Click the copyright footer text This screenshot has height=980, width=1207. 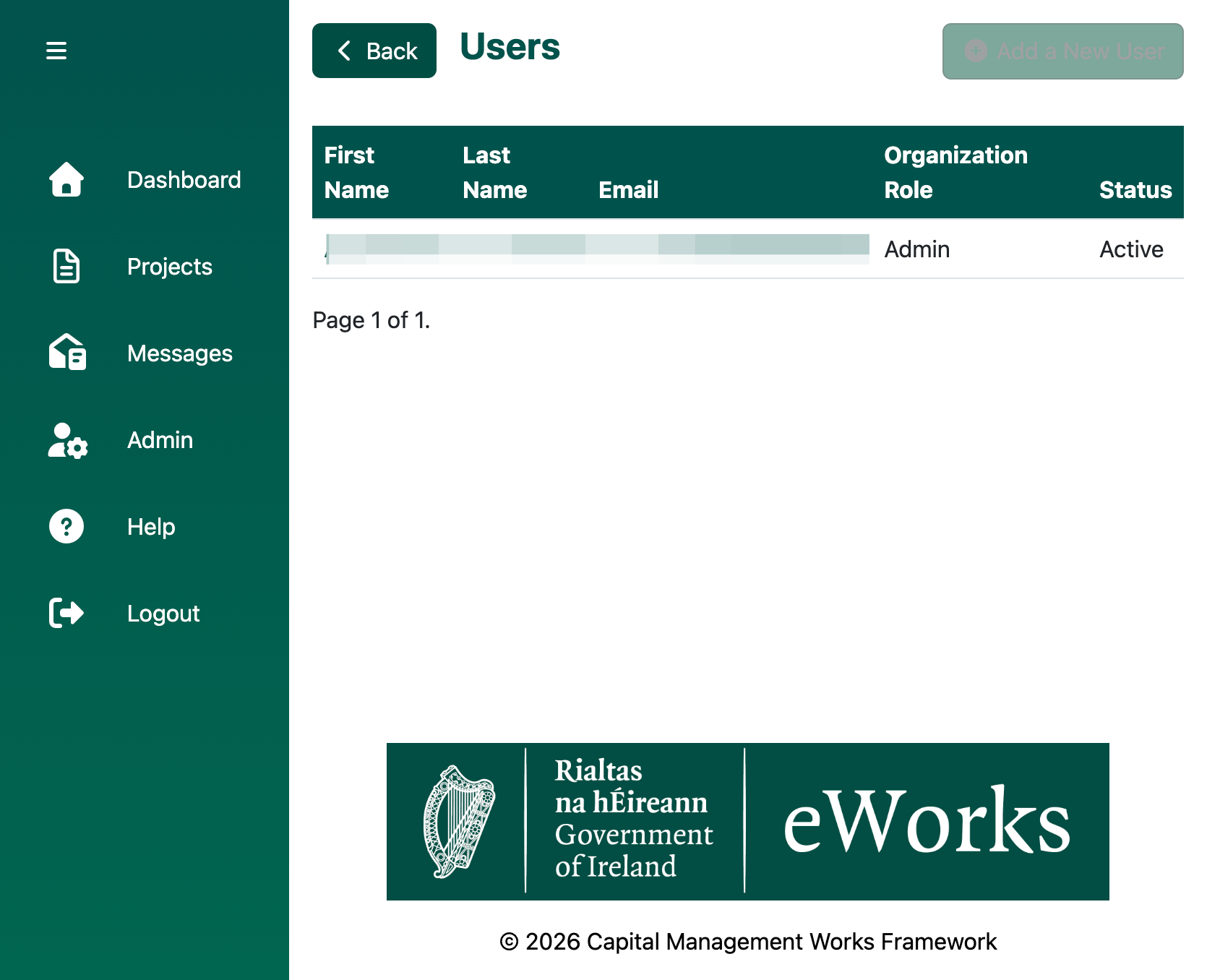click(x=748, y=942)
